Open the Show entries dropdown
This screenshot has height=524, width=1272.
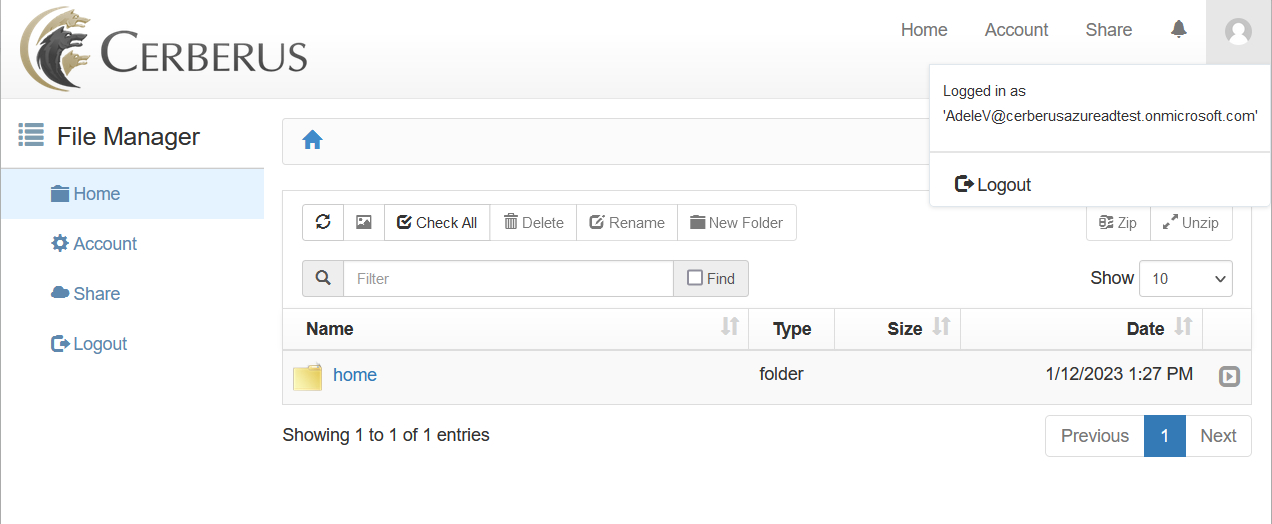[x=1185, y=278]
